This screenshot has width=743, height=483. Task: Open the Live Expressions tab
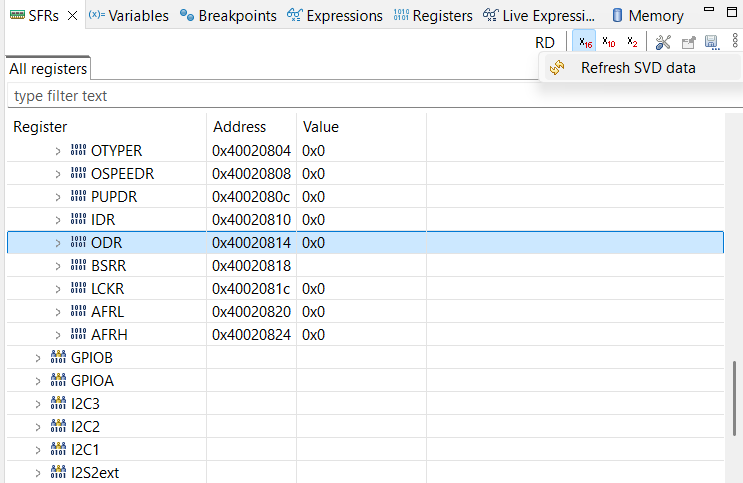tap(539, 16)
